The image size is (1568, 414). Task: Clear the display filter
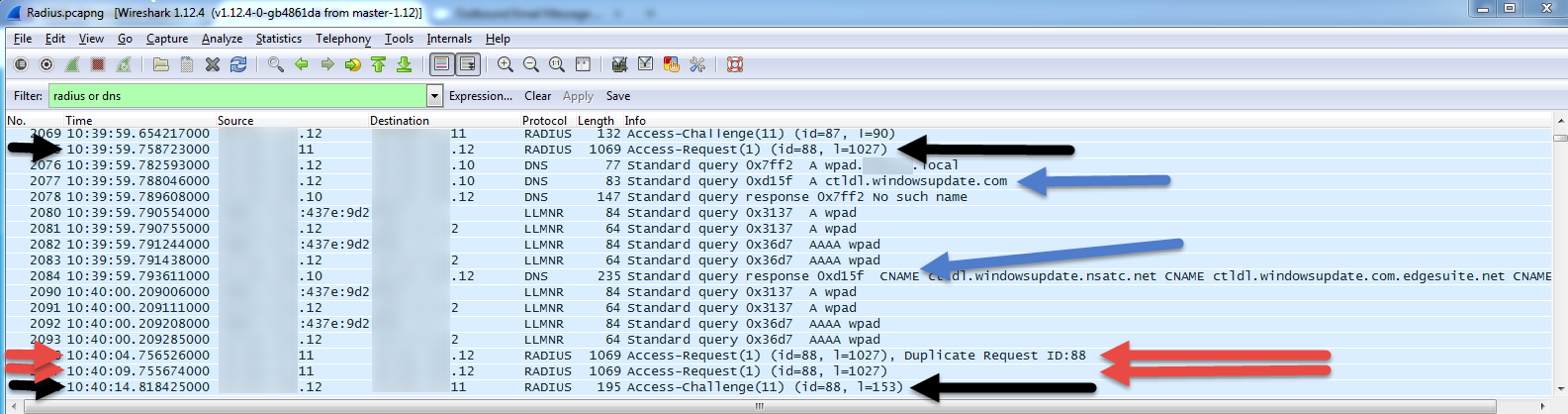click(x=537, y=96)
